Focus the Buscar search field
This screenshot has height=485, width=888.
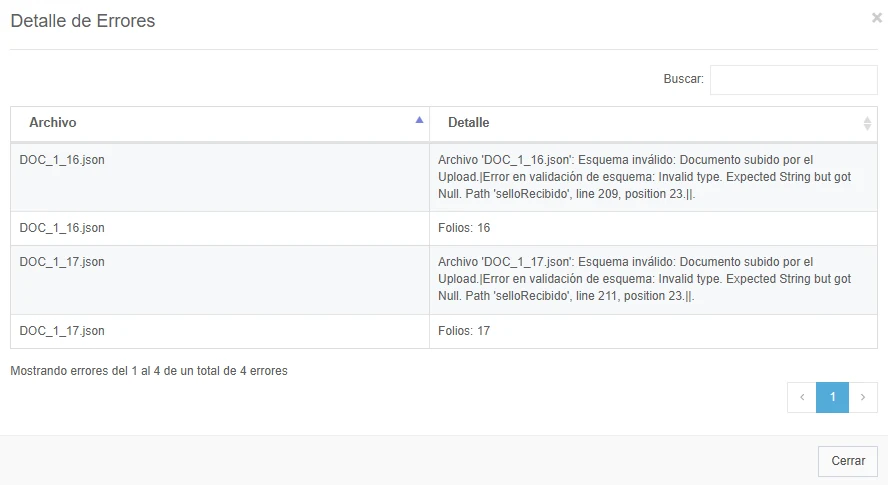click(x=793, y=80)
